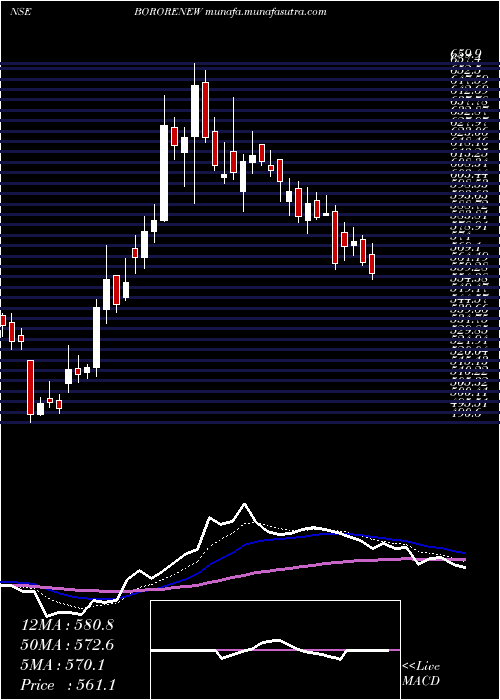Screen dimensions: 500x700
Task: Click the 5MA : 570.1 value
Action: (x=63, y=665)
